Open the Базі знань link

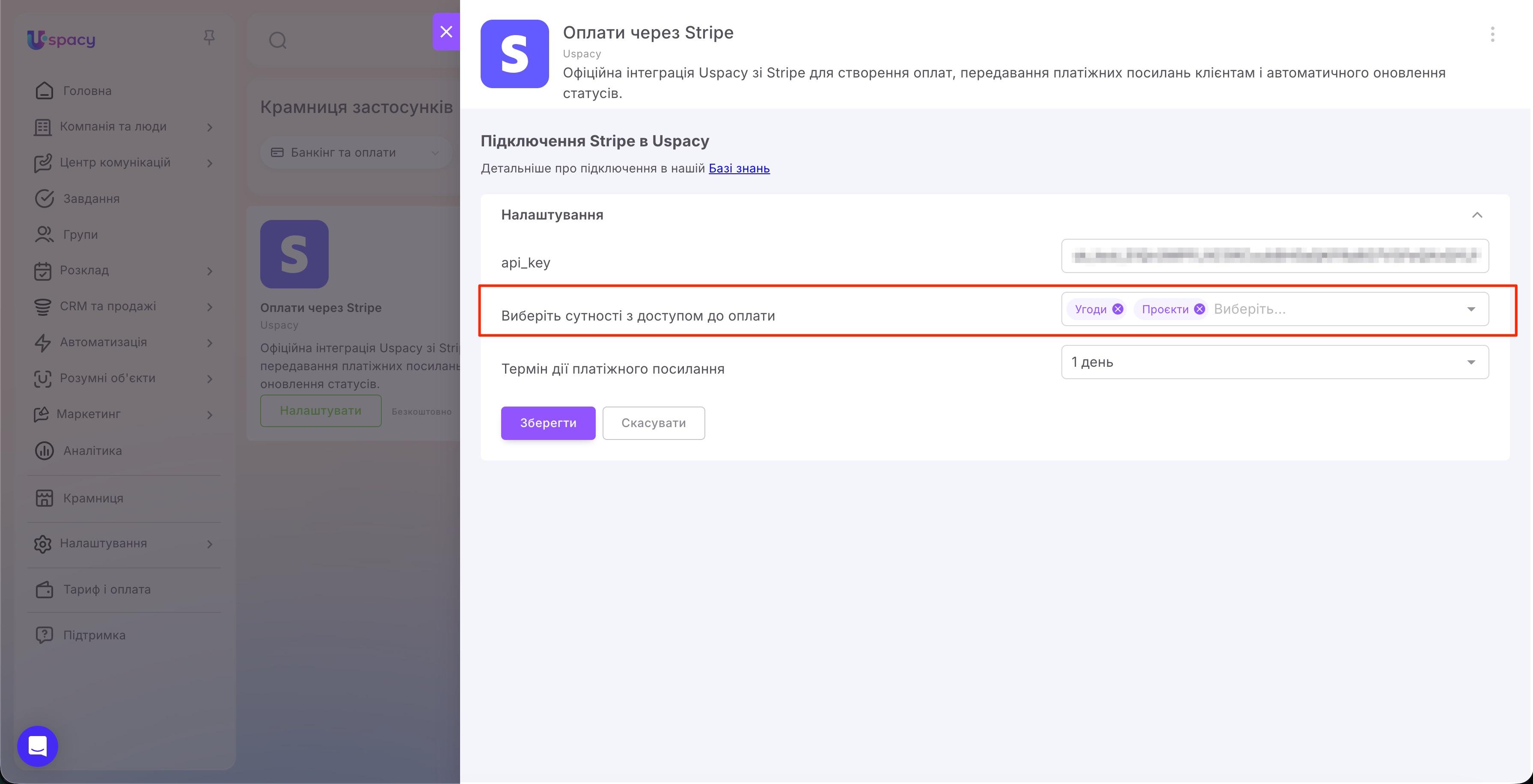(739, 169)
